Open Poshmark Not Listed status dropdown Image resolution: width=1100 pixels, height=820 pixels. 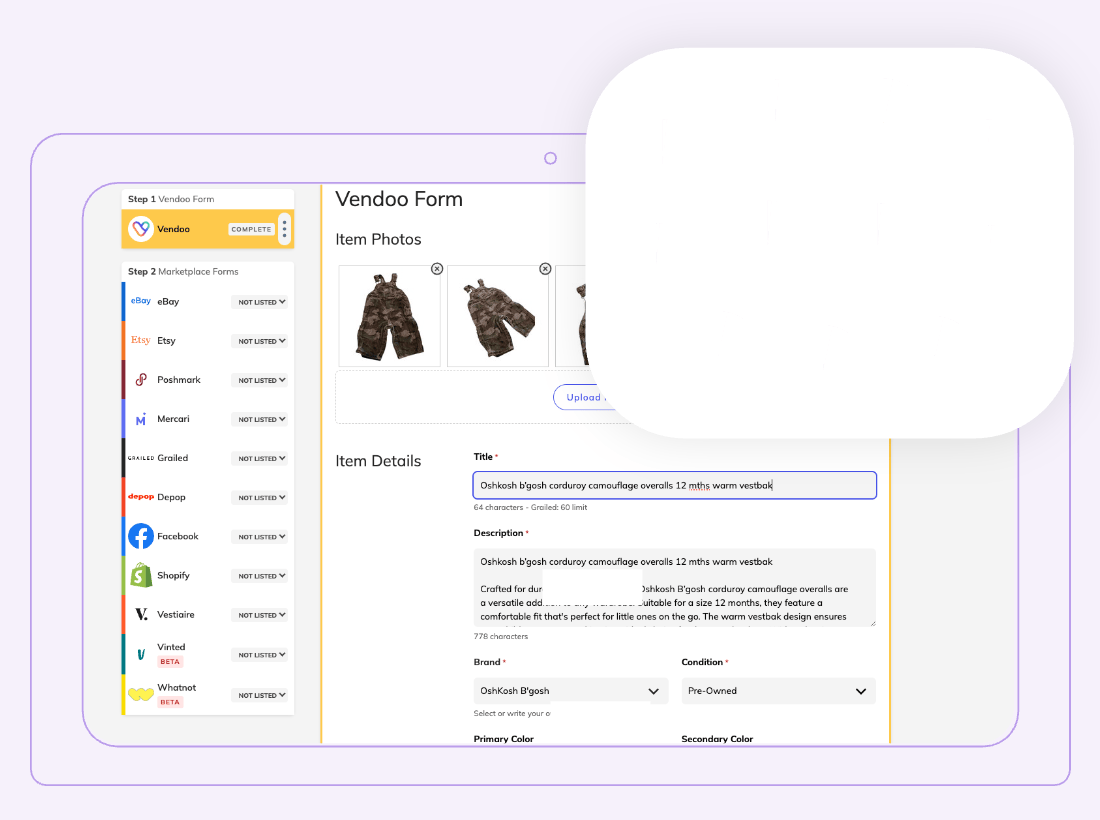pyautogui.click(x=260, y=380)
